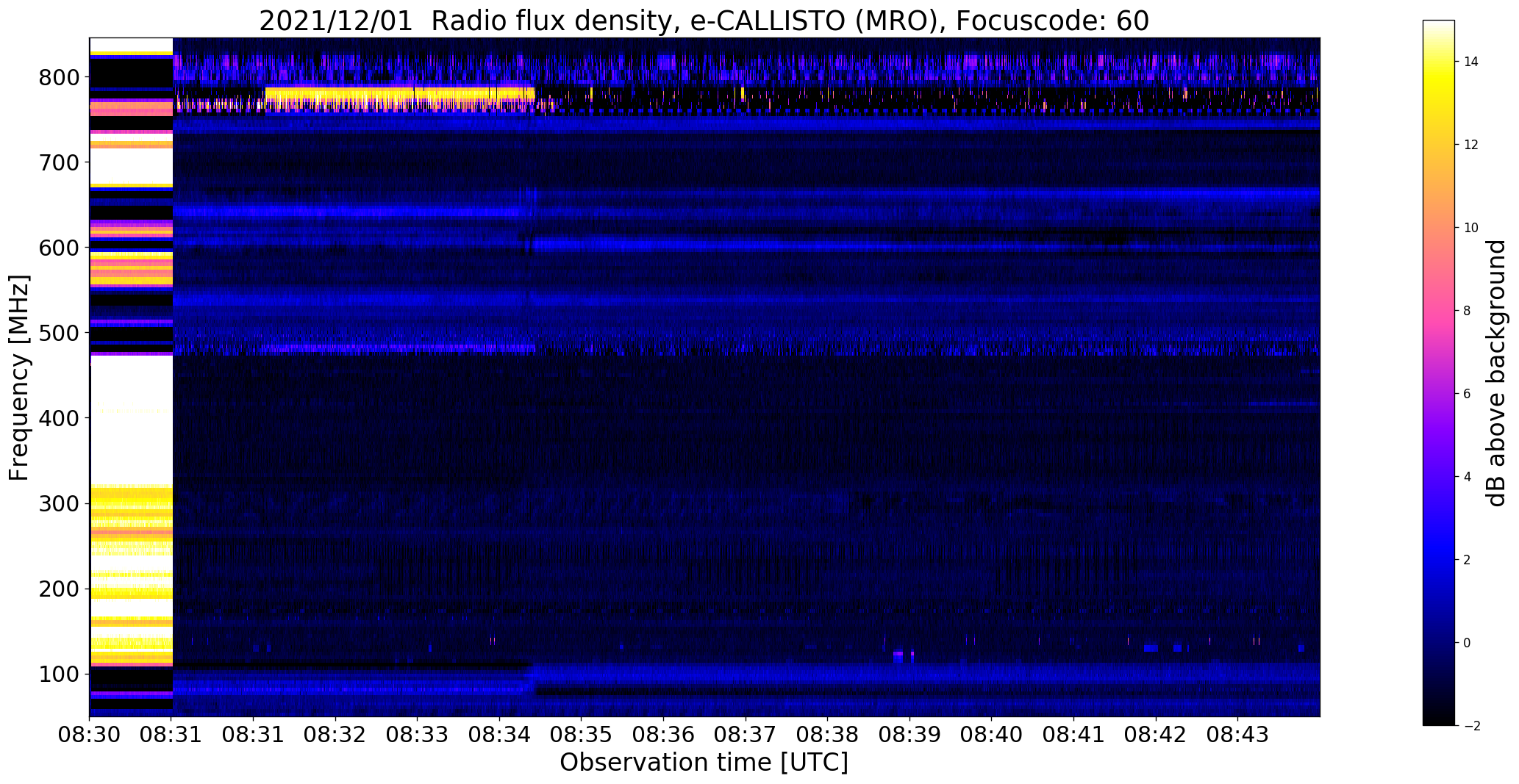Click the plot title mentioning e-CALLISTO (MRO)

coord(704,21)
